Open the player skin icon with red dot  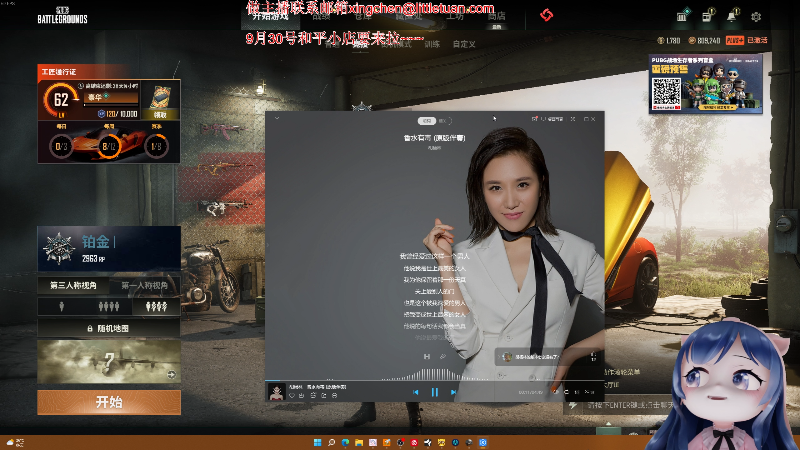[535, 119]
